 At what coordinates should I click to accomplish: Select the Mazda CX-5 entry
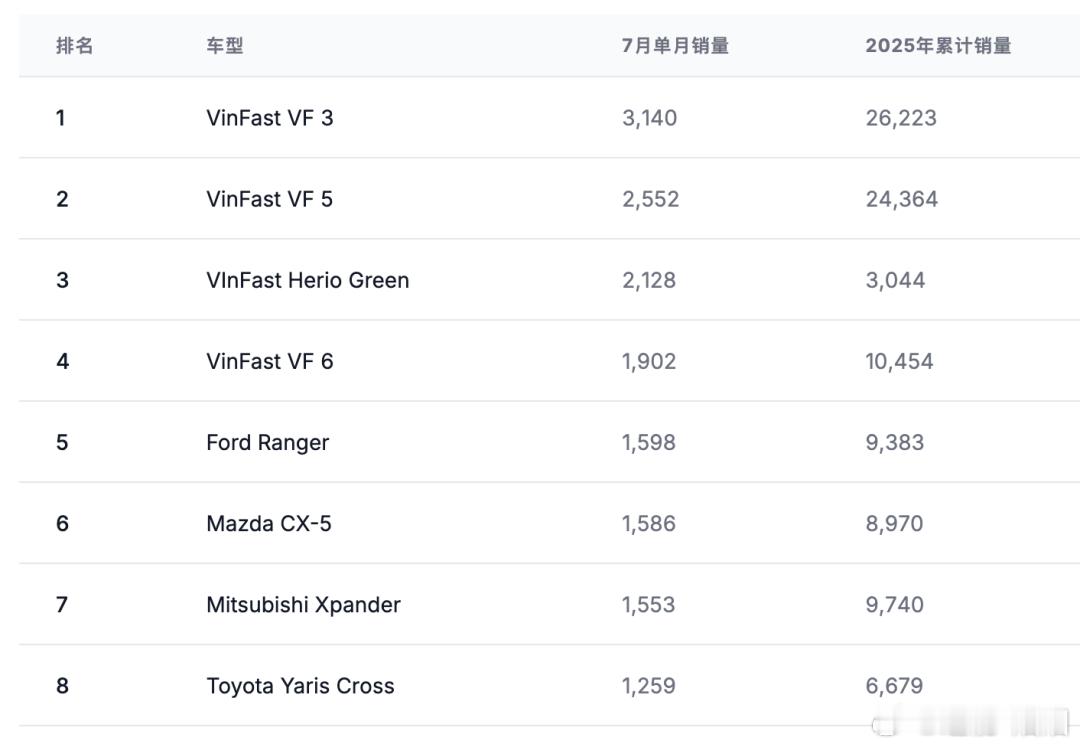coord(269,523)
